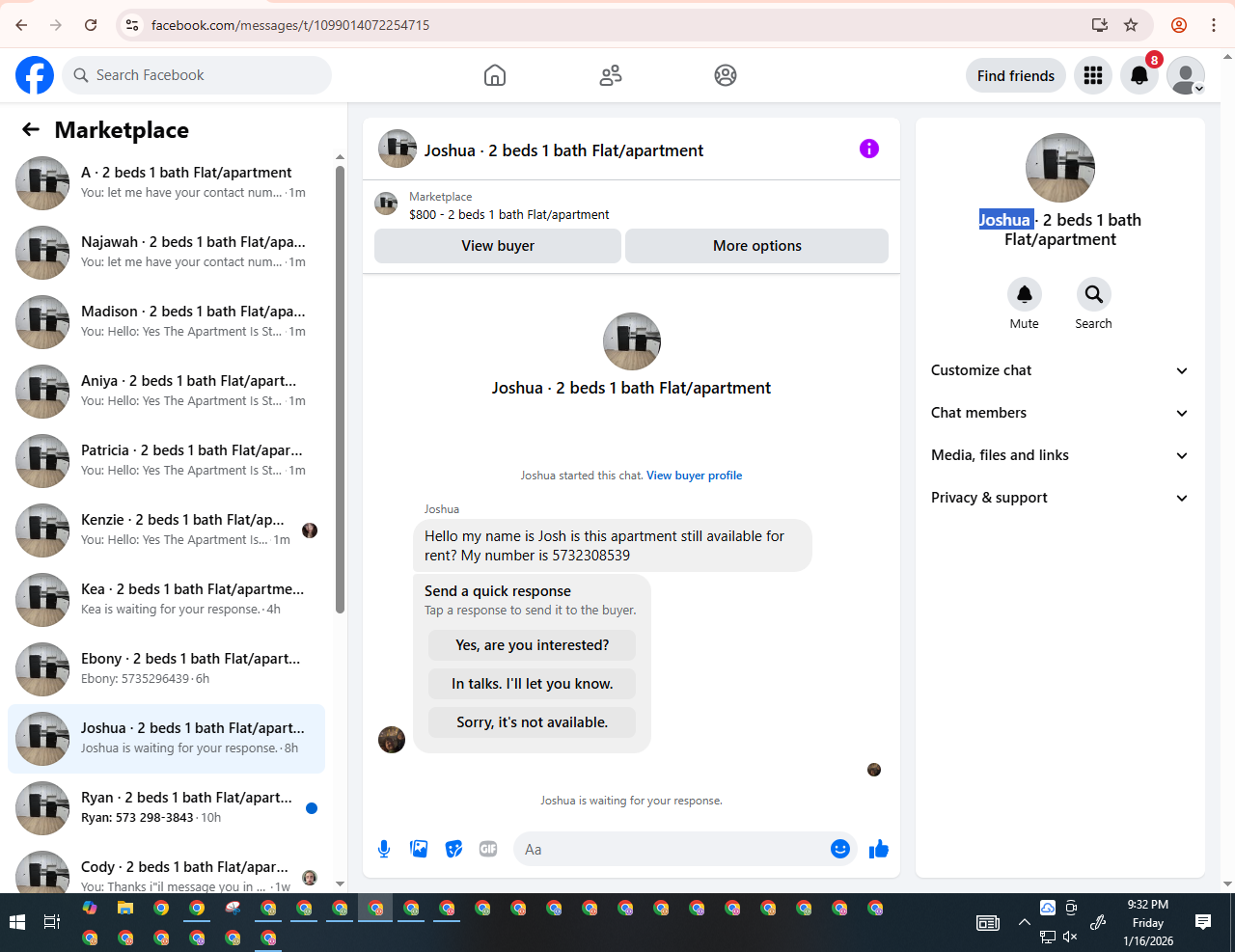Click the Find friends button
Screen dimensions: 1235x952
point(1016,75)
